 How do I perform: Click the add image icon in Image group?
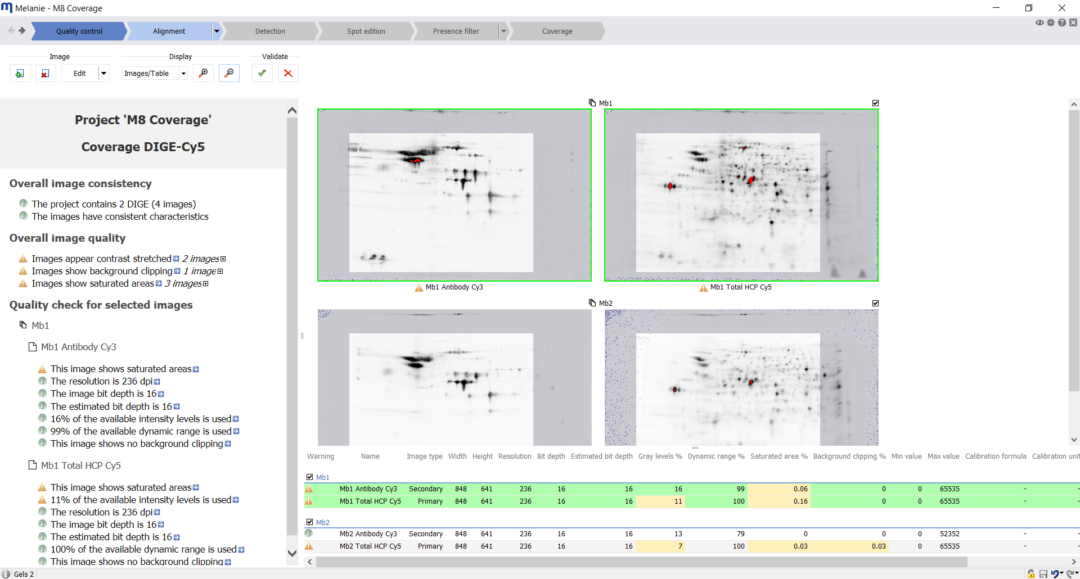coord(20,73)
